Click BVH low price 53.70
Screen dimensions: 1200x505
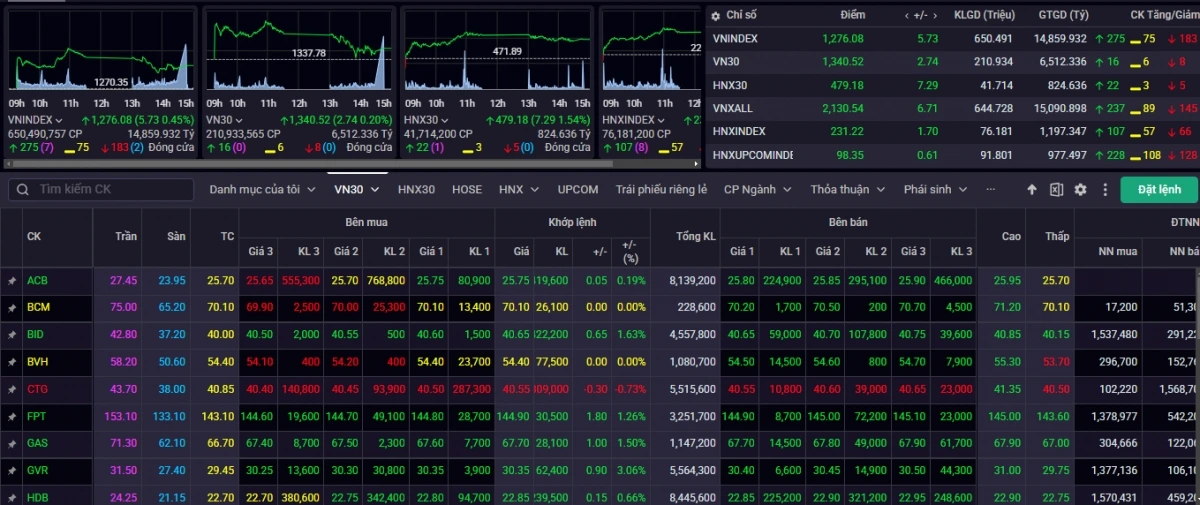(1054, 362)
